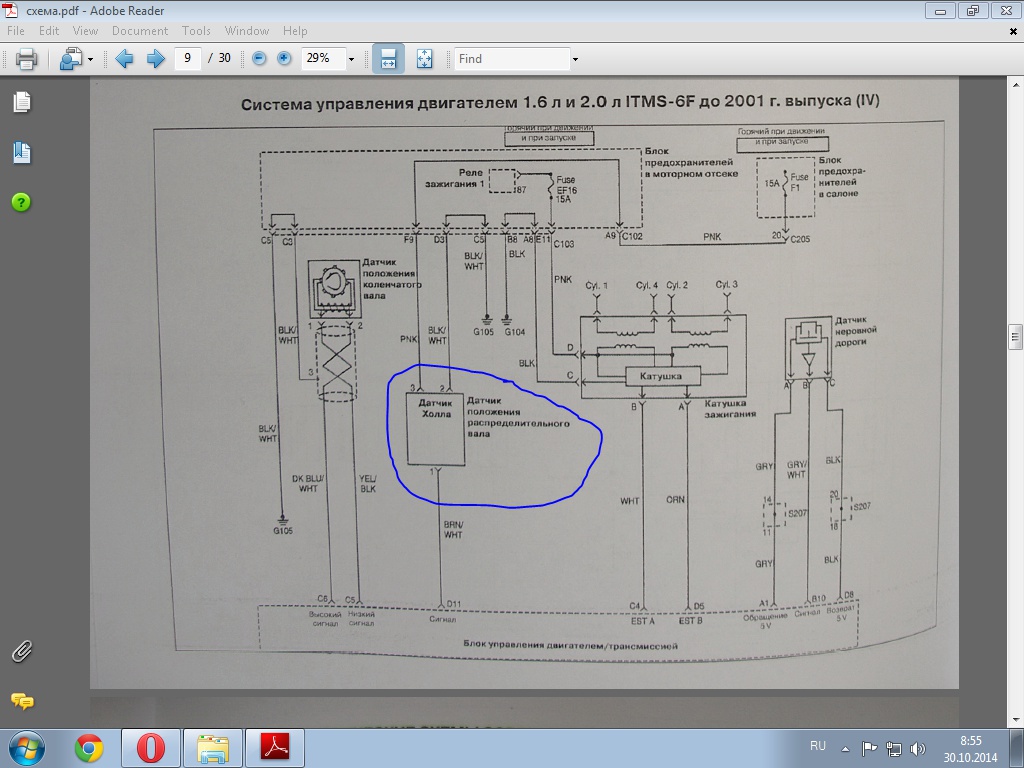Image resolution: width=1024 pixels, height=768 pixels.
Task: Click the Find search text field
Action: (x=511, y=59)
